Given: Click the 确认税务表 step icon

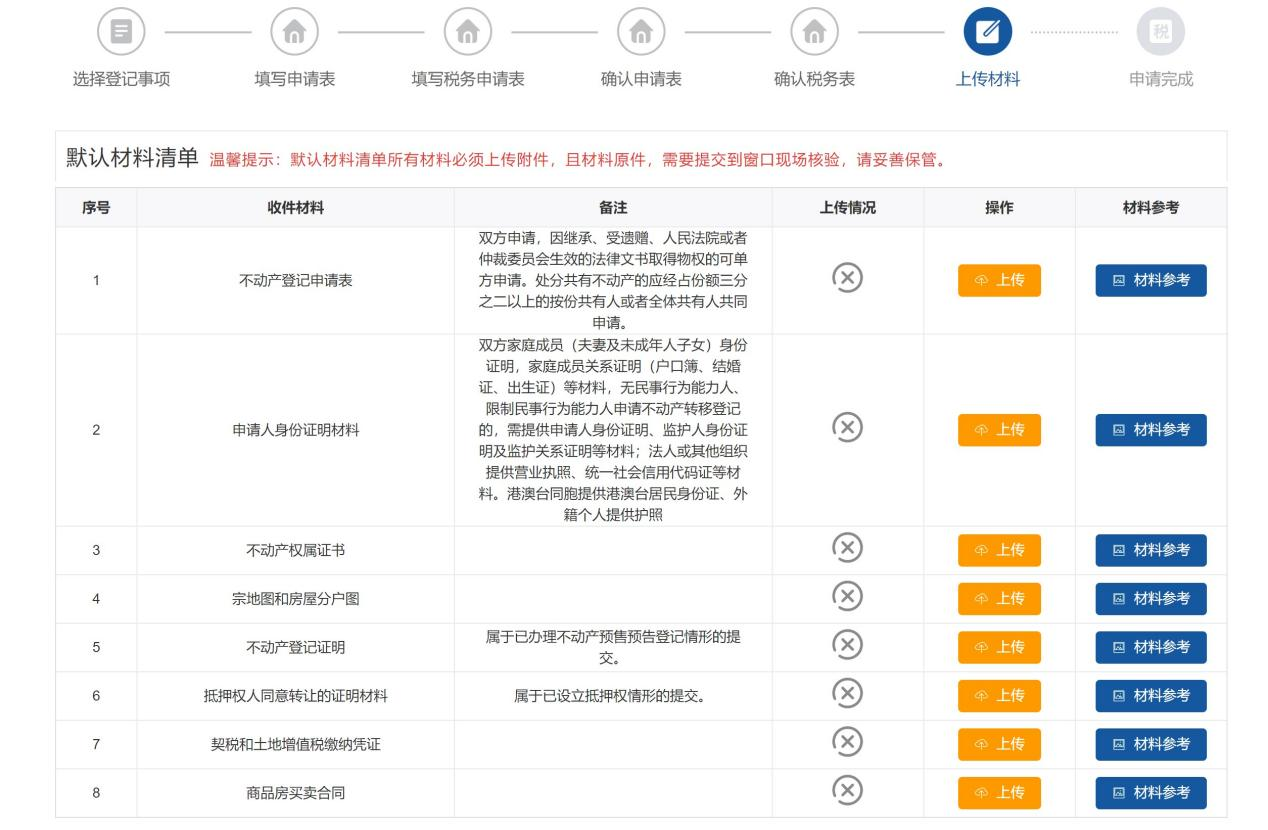Looking at the screenshot, I should pyautogui.click(x=815, y=32).
